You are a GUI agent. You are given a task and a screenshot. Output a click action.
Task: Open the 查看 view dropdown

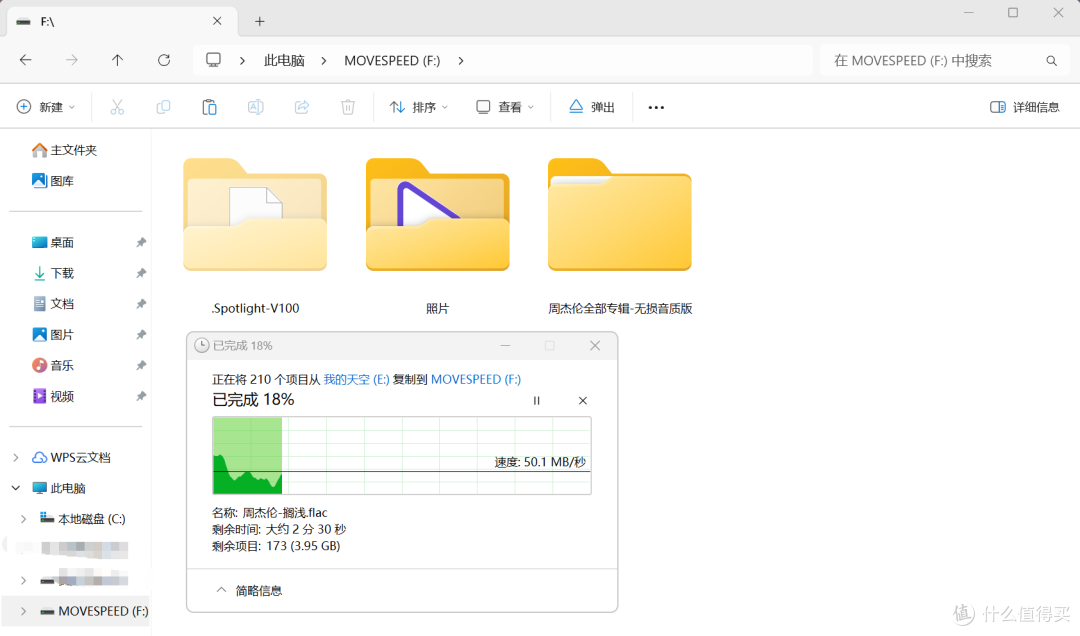click(x=505, y=107)
